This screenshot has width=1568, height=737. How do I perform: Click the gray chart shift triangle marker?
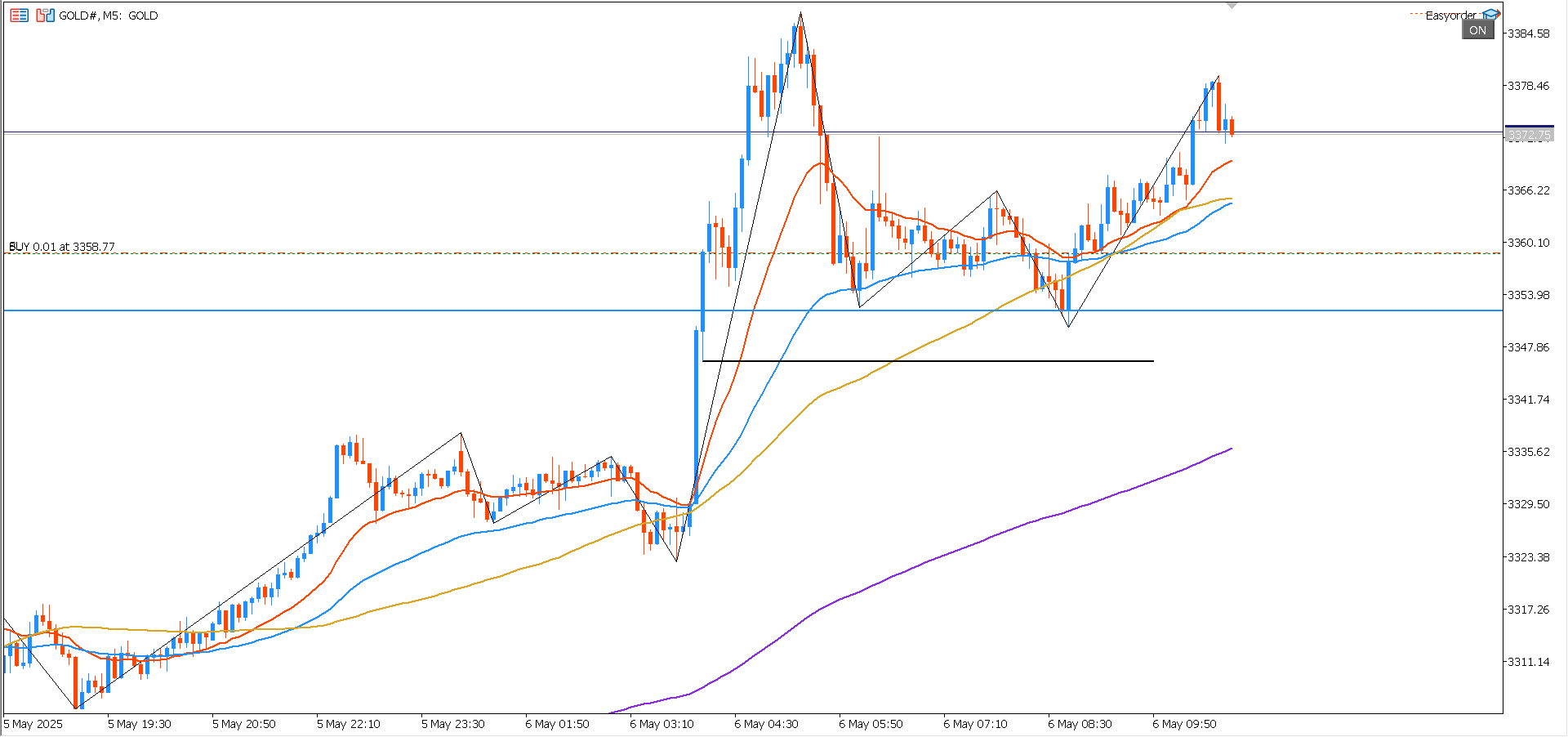coord(1232,6)
